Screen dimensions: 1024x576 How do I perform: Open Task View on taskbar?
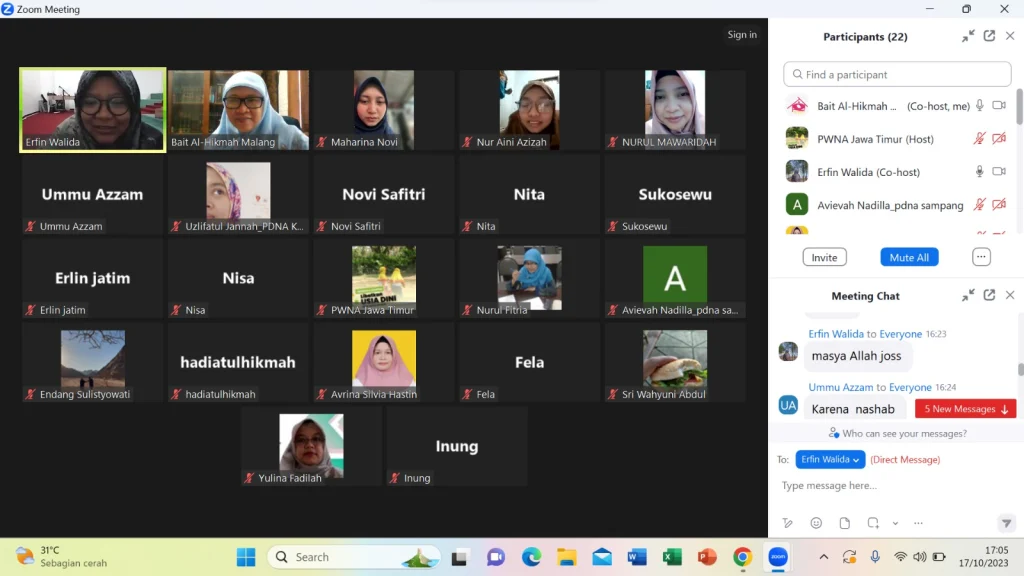click(460, 557)
